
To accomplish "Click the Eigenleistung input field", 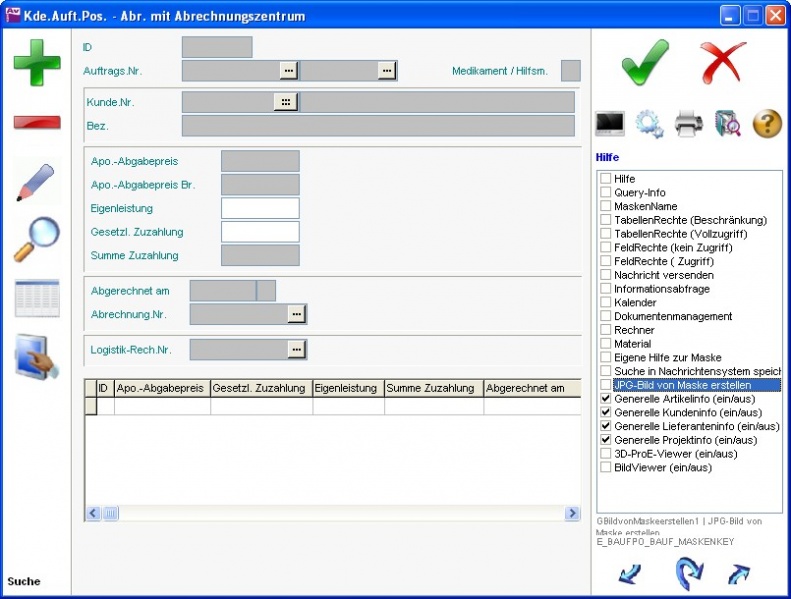I will point(260,208).
